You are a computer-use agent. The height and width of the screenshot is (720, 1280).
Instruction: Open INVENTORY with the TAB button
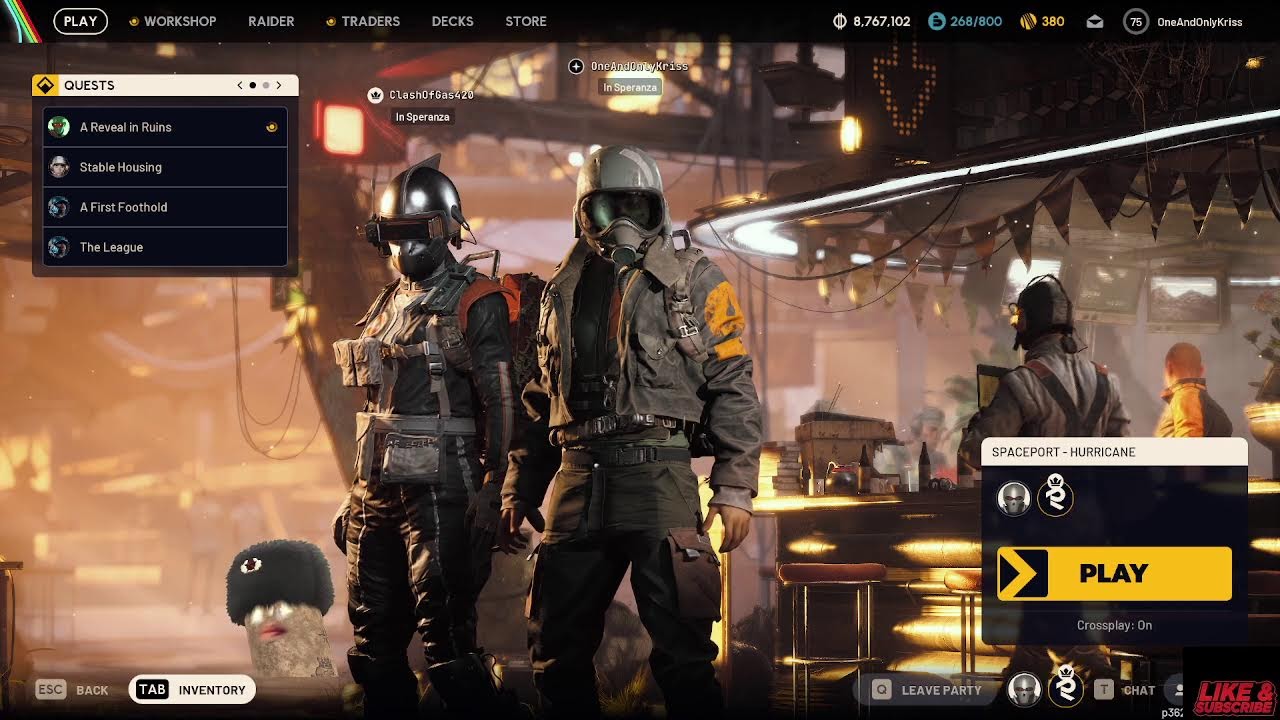pyautogui.click(x=192, y=690)
